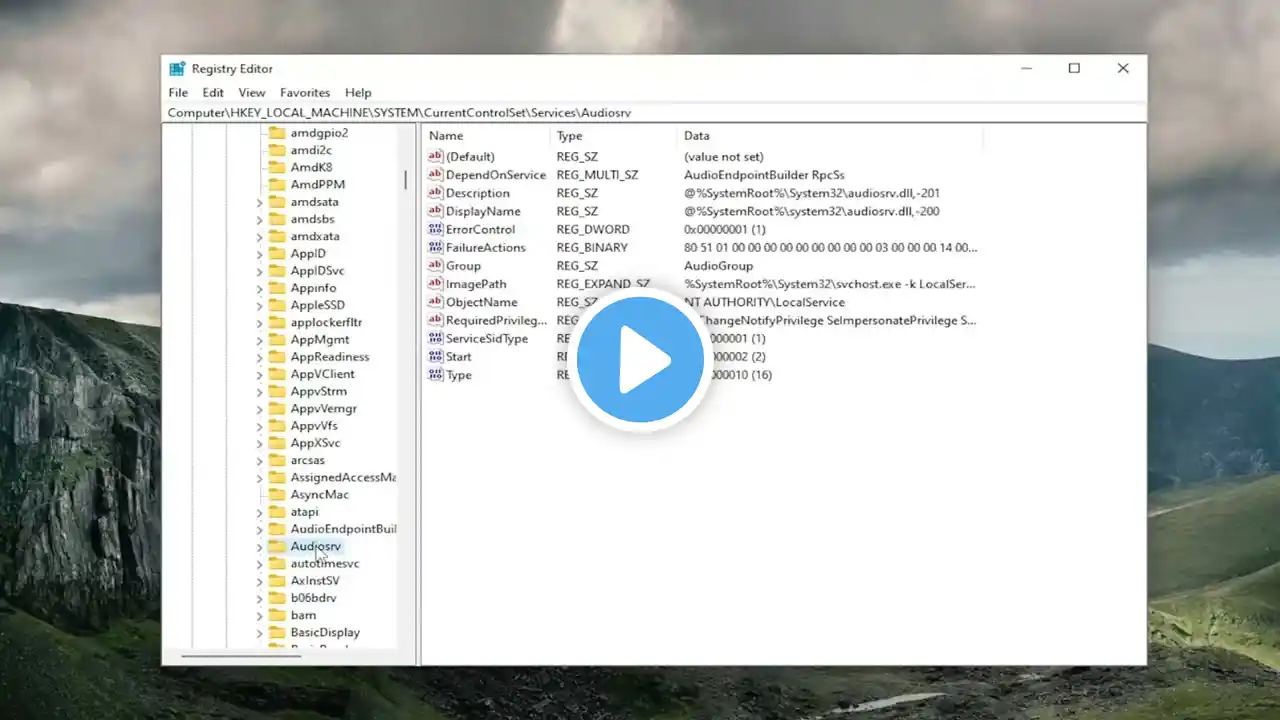Open the Edit menu

coord(213,92)
